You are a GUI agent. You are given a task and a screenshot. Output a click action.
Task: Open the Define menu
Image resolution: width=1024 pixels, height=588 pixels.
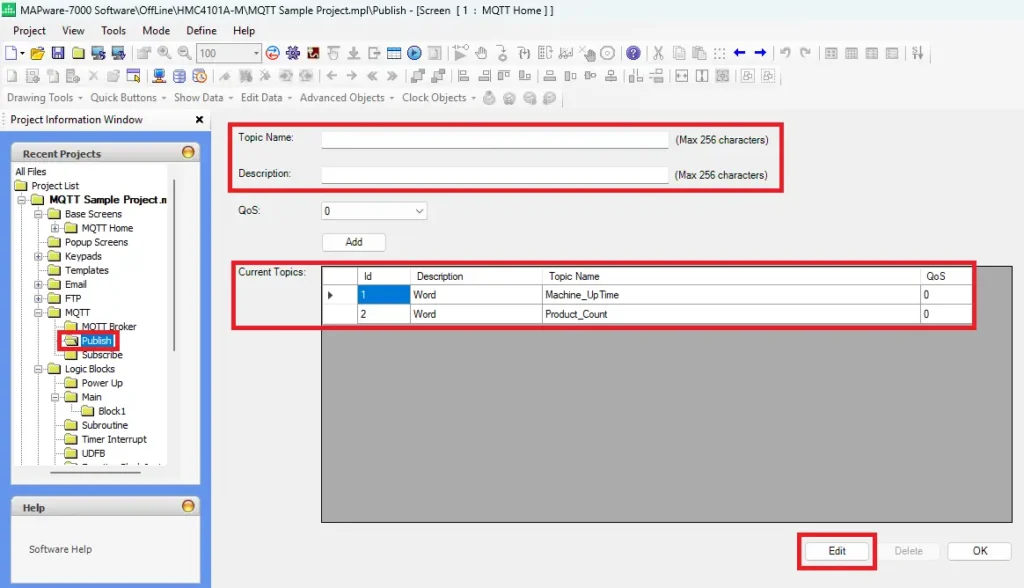200,30
